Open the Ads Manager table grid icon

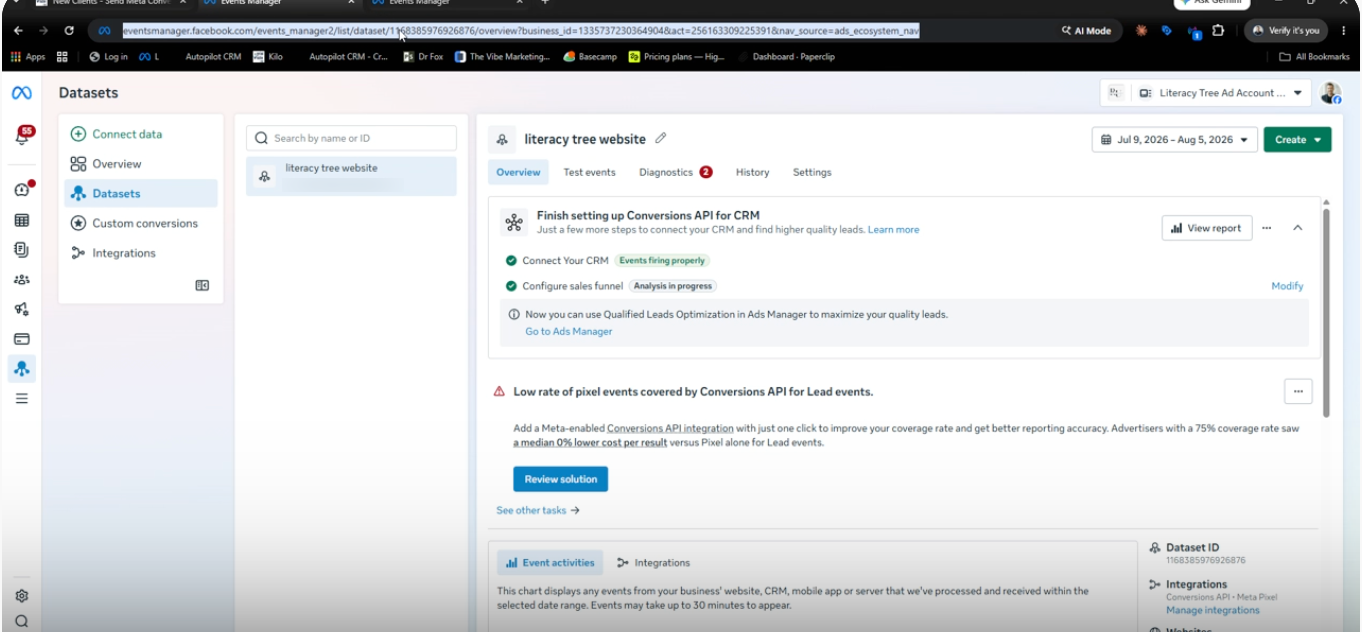pyautogui.click(x=22, y=220)
